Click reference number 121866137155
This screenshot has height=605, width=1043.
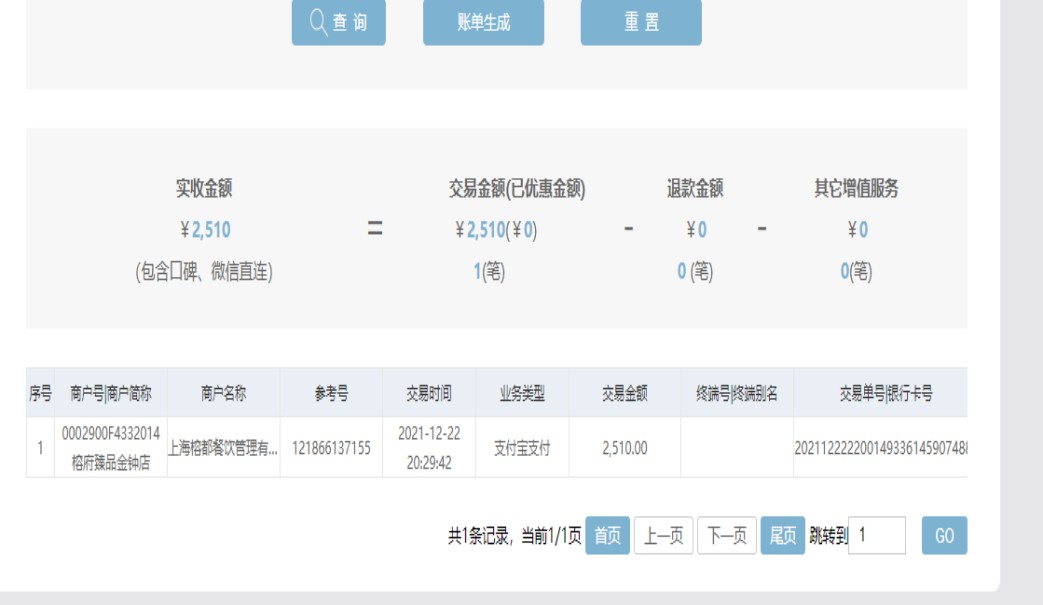[331, 449]
